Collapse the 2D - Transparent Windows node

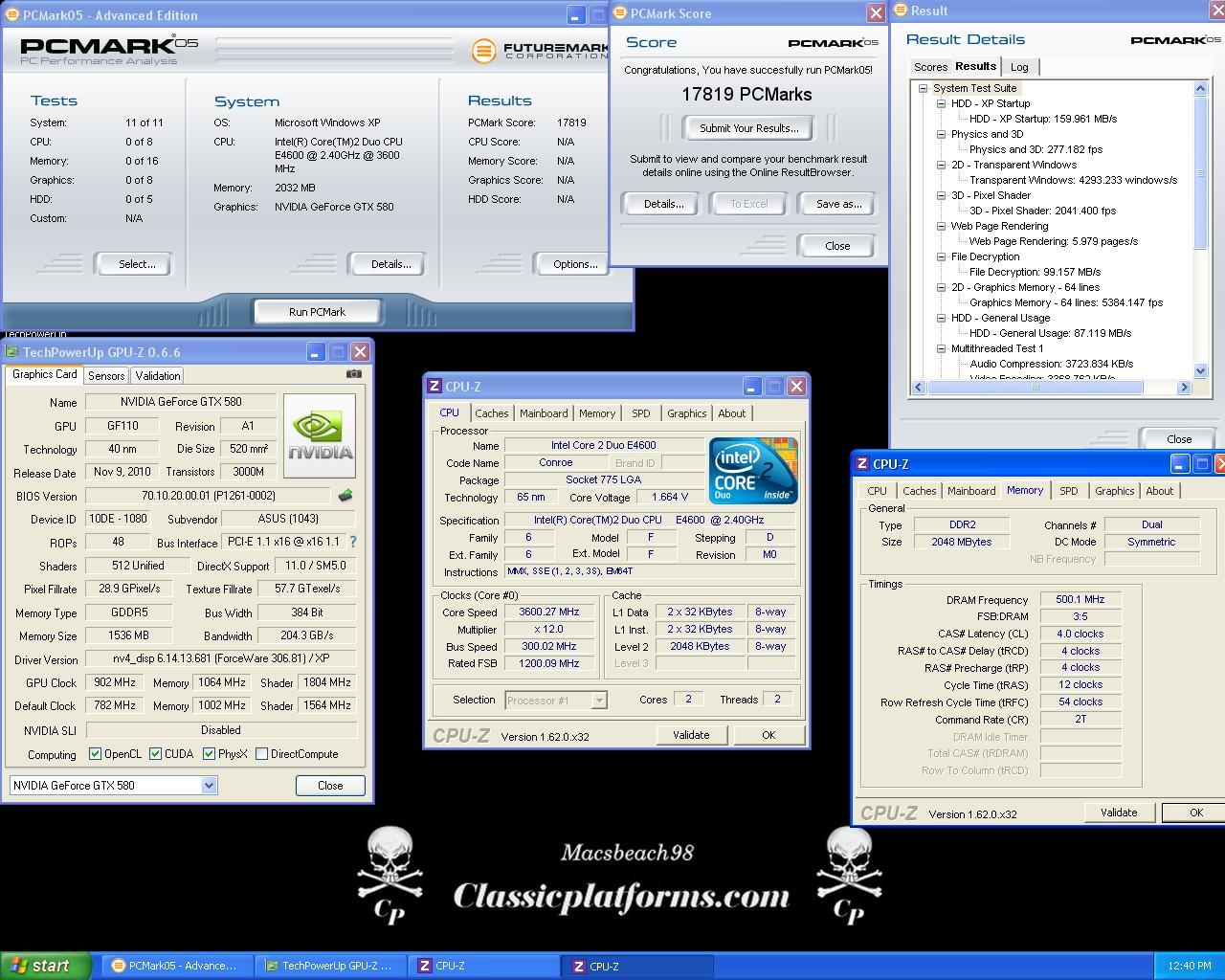(941, 165)
